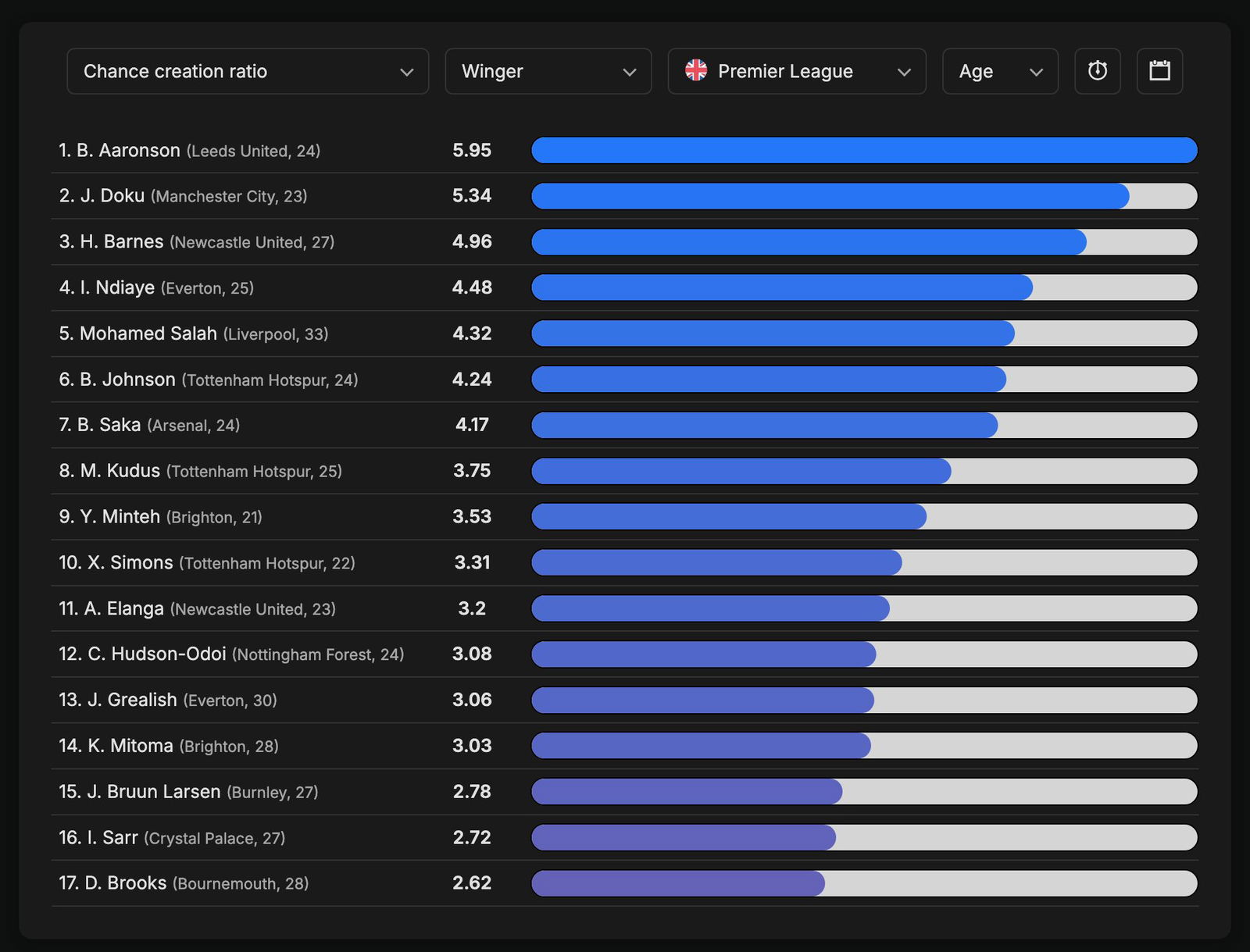Viewport: 1250px width, 952px height.
Task: Click Mohamed Salah player name
Action: 148,333
